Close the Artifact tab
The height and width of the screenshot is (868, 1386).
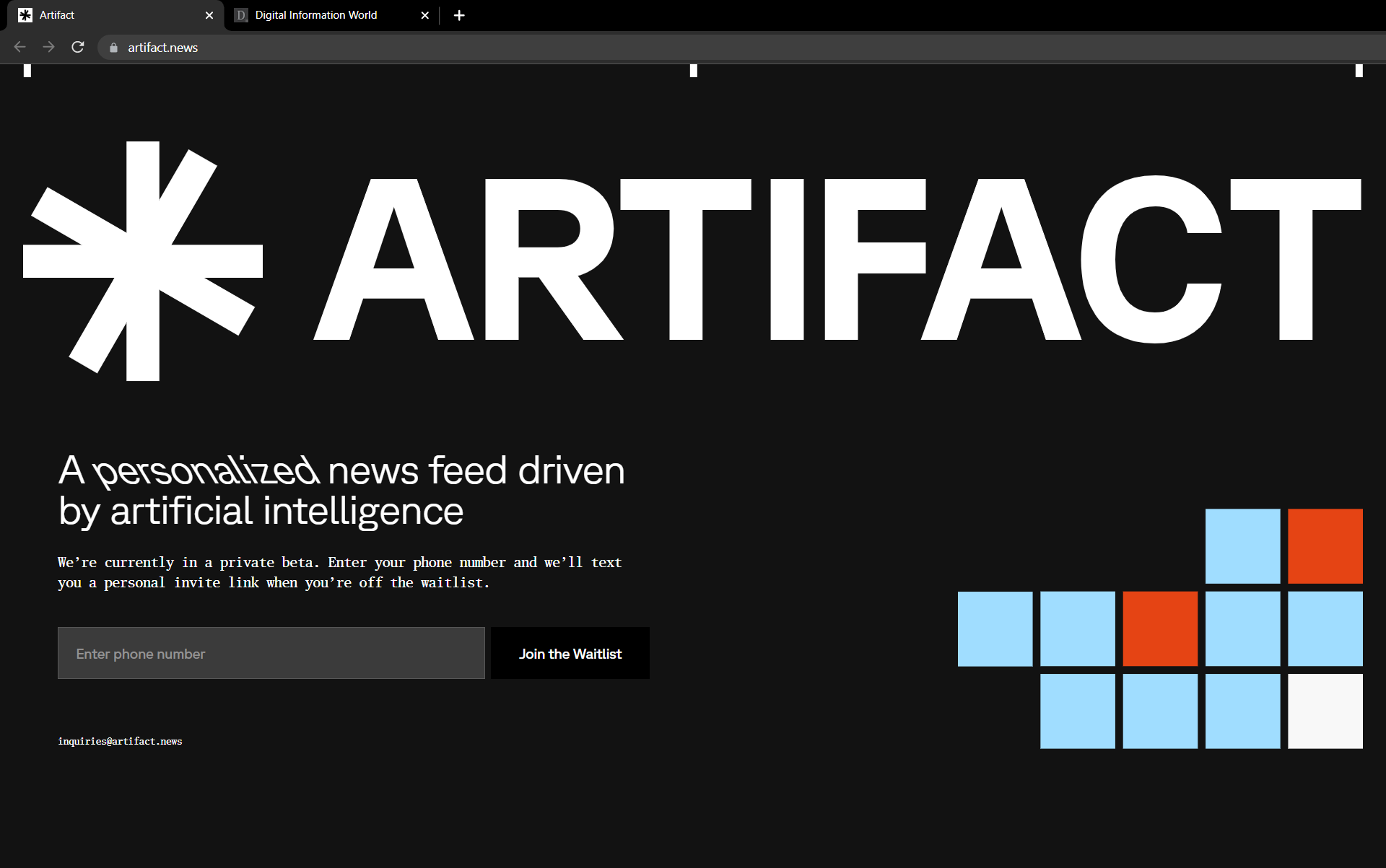tap(209, 15)
